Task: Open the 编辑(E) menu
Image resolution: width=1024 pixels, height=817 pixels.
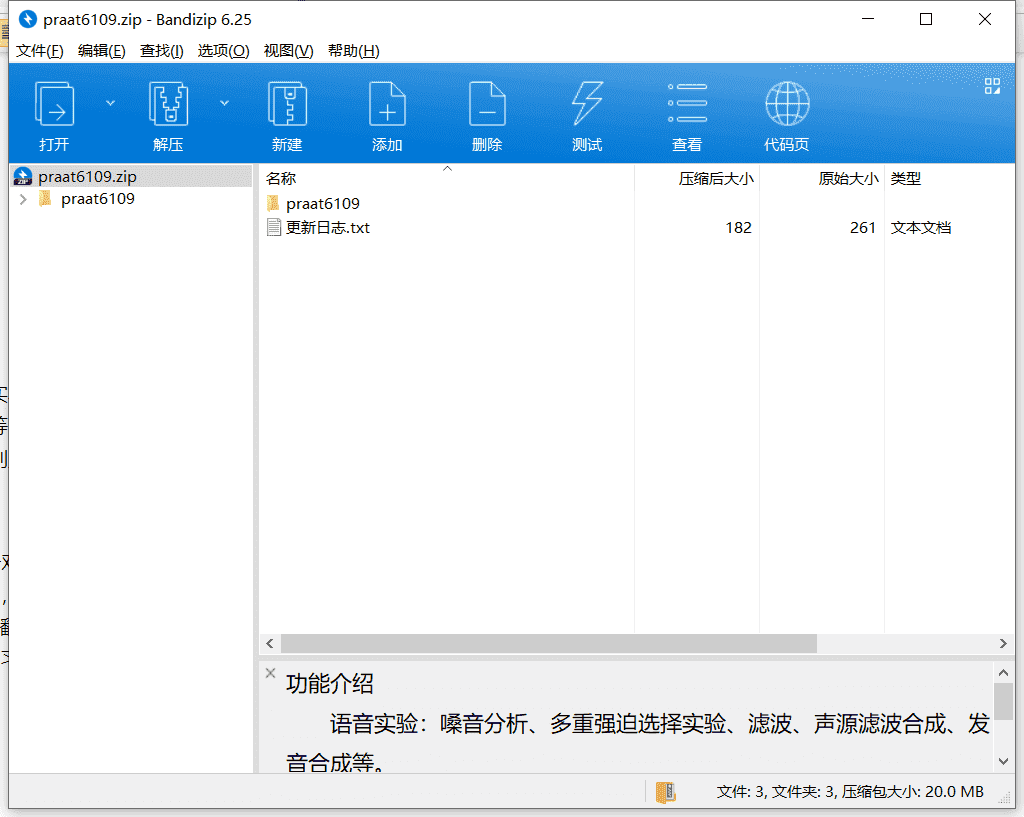Action: [x=101, y=51]
